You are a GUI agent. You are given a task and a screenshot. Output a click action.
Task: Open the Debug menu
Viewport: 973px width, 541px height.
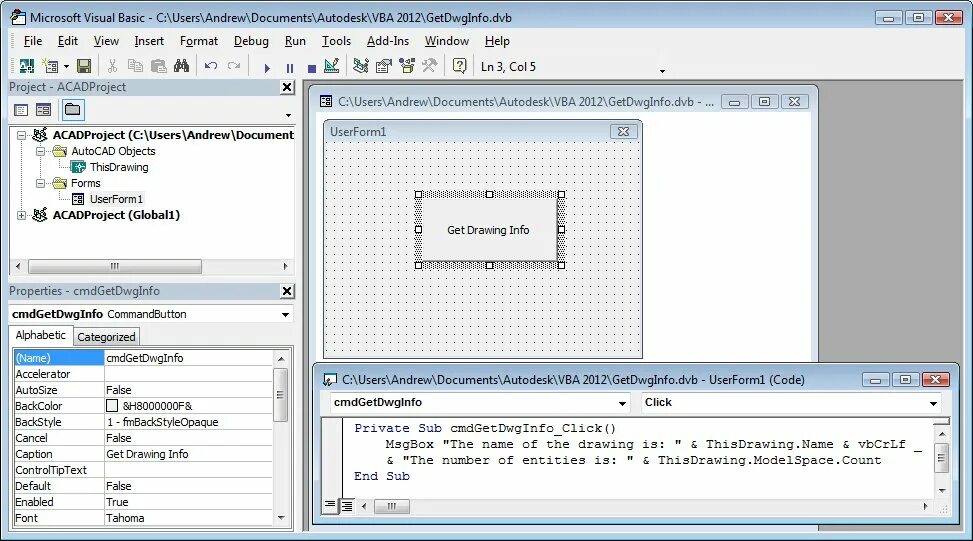click(x=251, y=41)
